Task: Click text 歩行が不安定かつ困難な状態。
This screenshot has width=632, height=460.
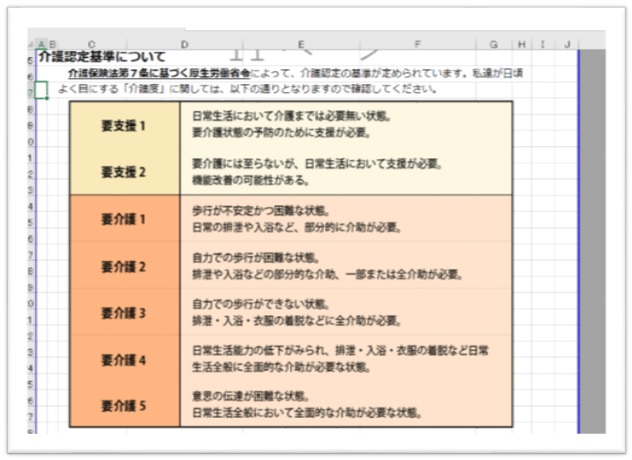Action: pyautogui.click(x=261, y=210)
